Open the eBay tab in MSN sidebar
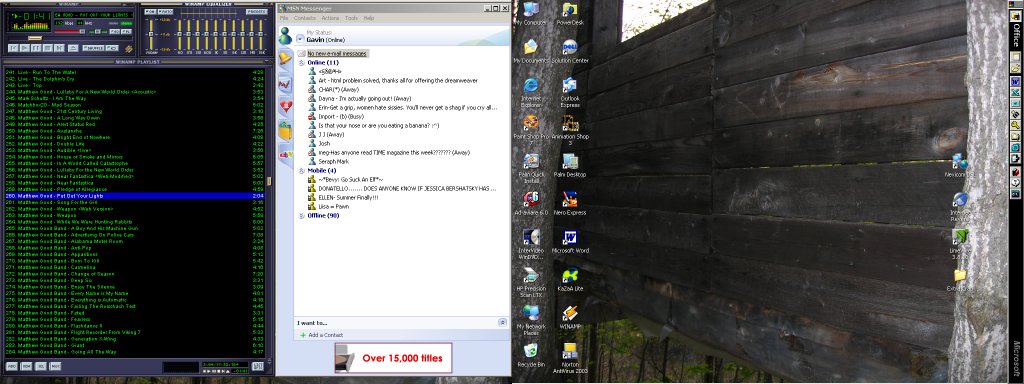 (x=285, y=154)
